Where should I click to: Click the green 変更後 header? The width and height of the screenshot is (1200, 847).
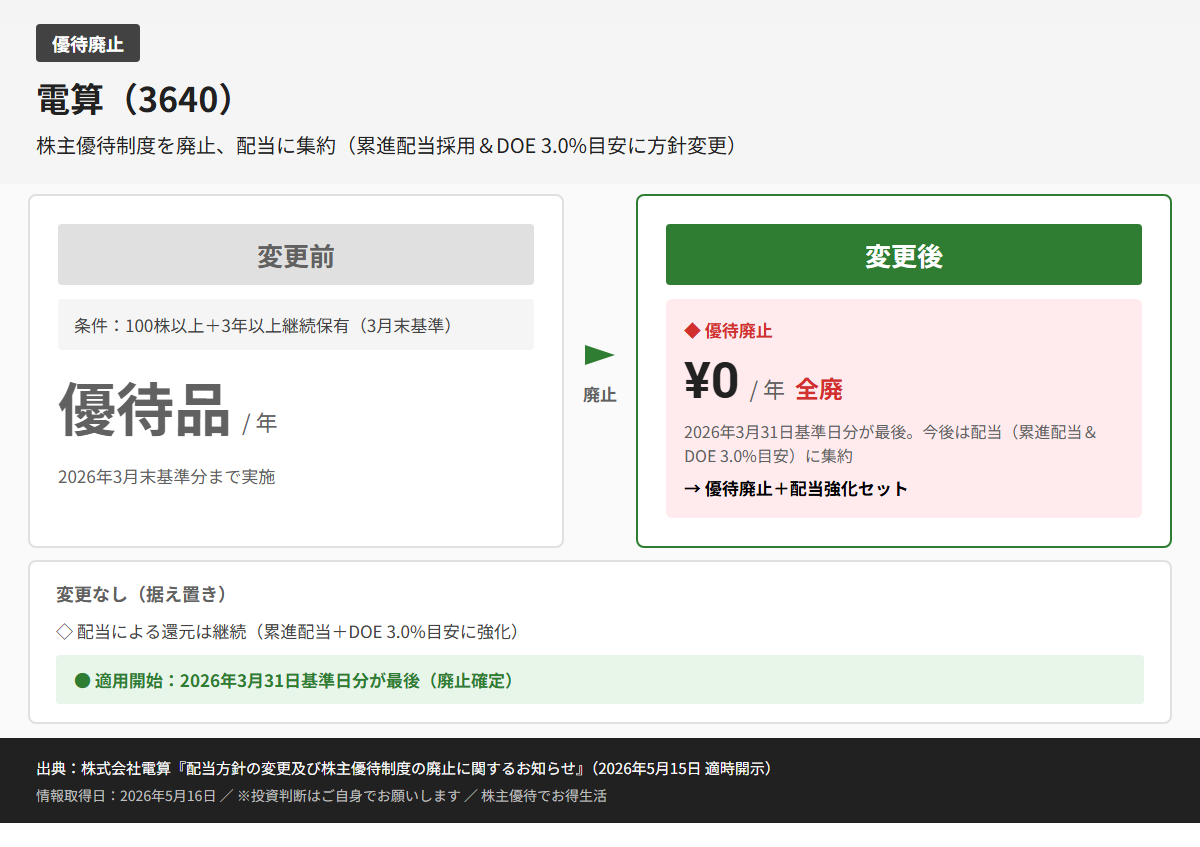[904, 255]
